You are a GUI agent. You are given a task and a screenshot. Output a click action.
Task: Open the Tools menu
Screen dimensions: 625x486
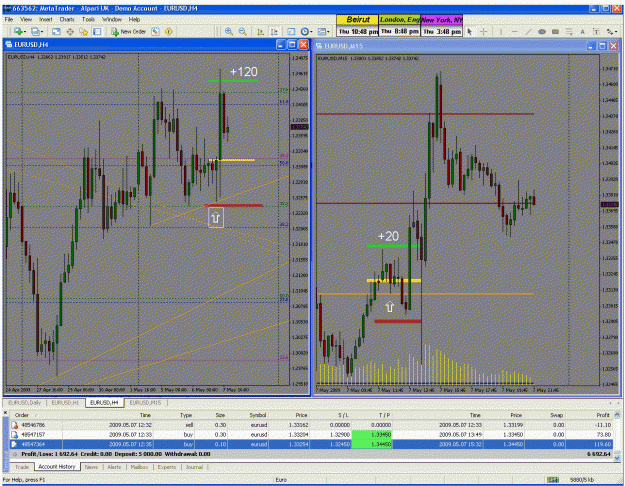[x=88, y=19]
